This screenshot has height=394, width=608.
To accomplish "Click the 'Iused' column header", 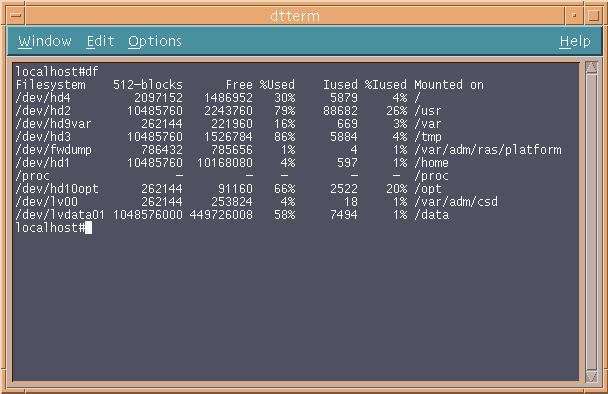I will [340, 85].
